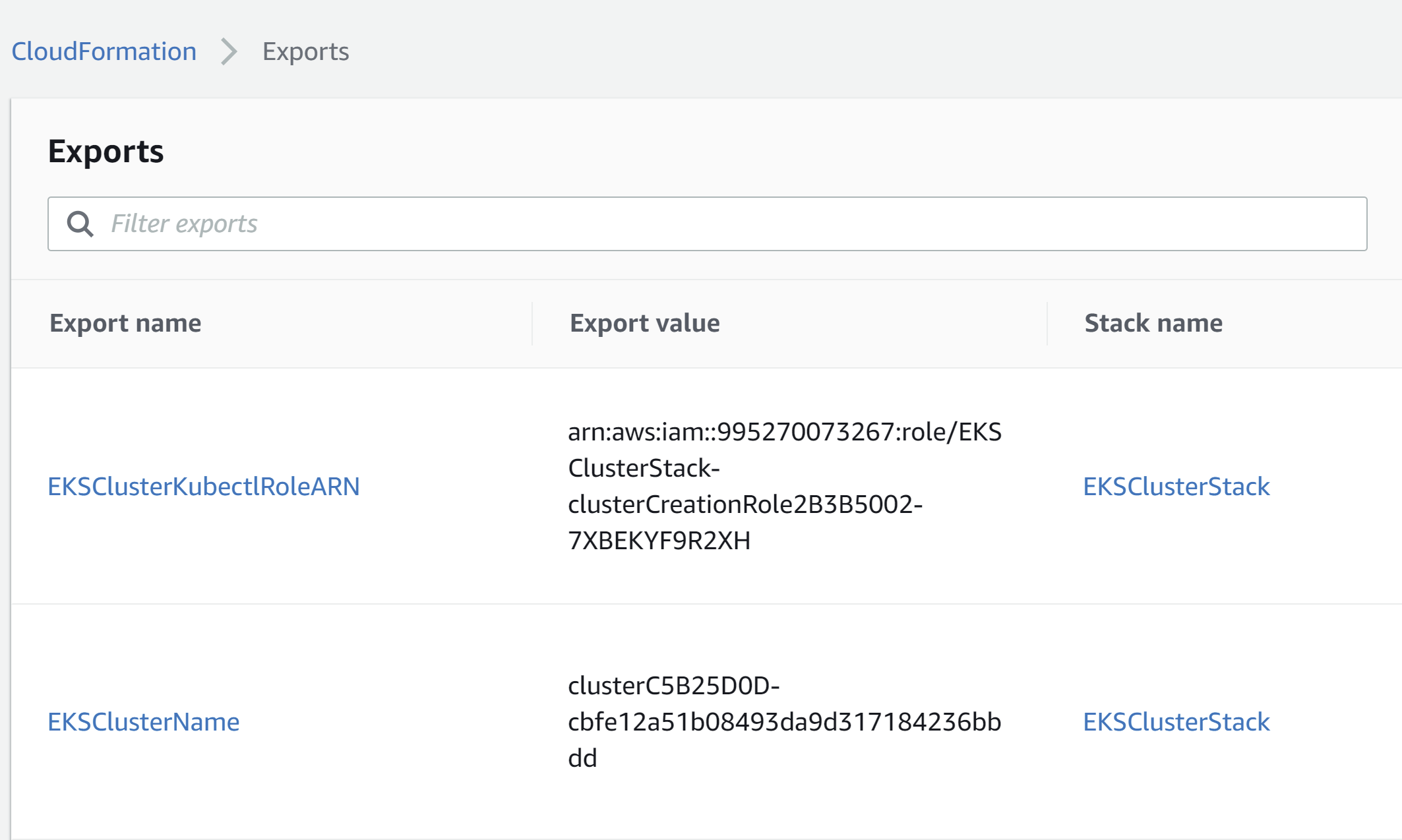Open the EKSClusterKubectlRoleARN export link
The image size is (1402, 840).
coord(204,487)
